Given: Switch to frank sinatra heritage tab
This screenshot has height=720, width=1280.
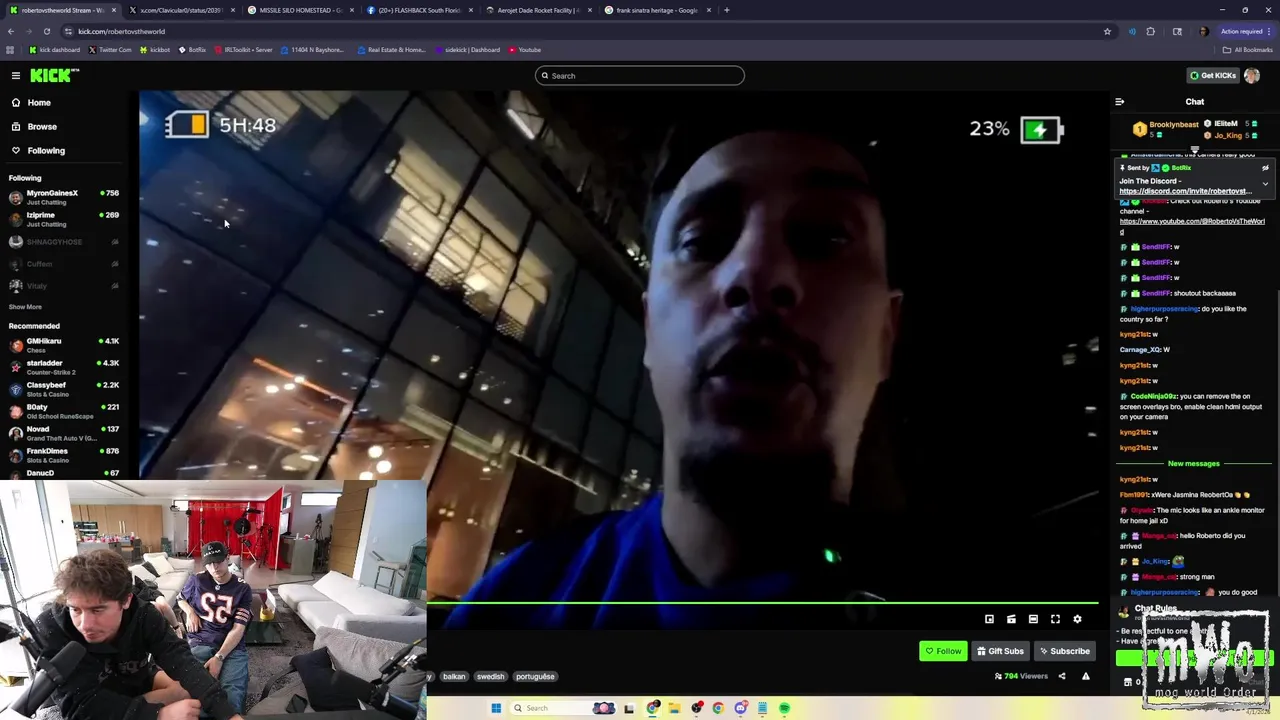Looking at the screenshot, I should pos(657,10).
